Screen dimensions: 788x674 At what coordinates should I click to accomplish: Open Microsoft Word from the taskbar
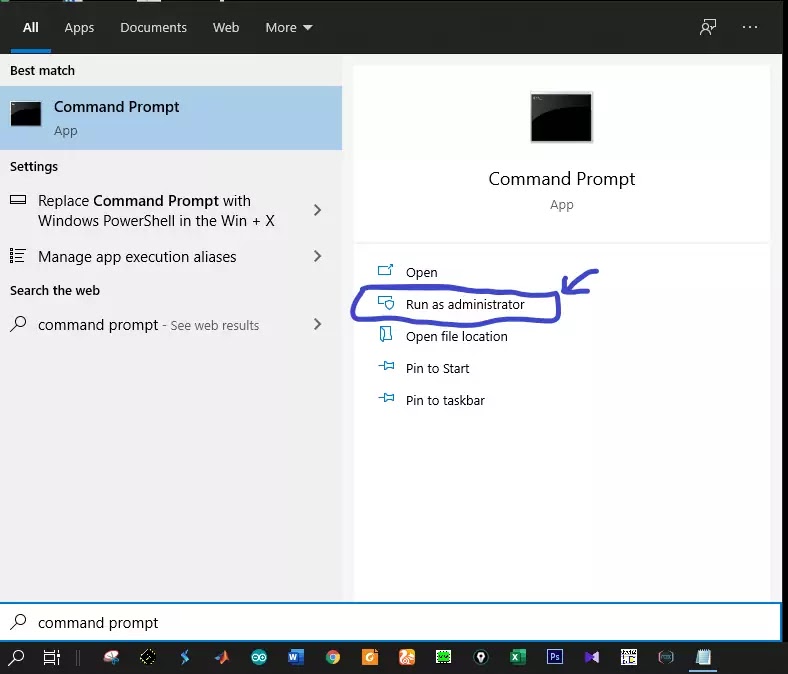[296, 657]
